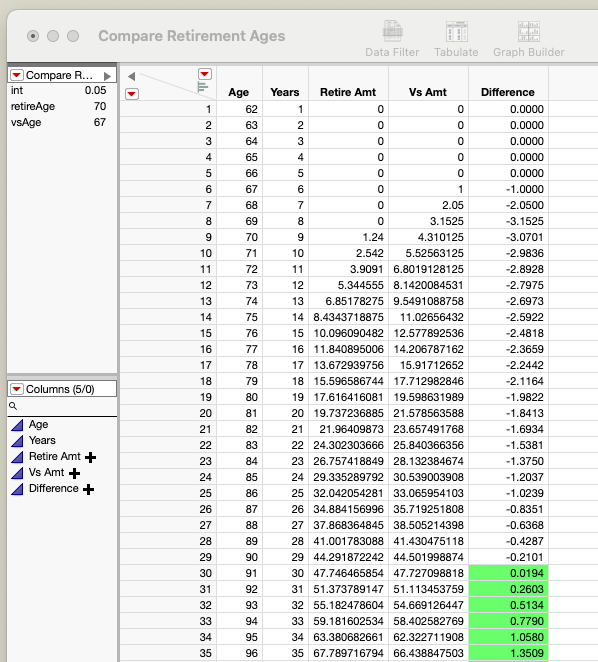Select row number 30
Image resolution: width=598 pixels, height=662 pixels.
tap(168, 573)
